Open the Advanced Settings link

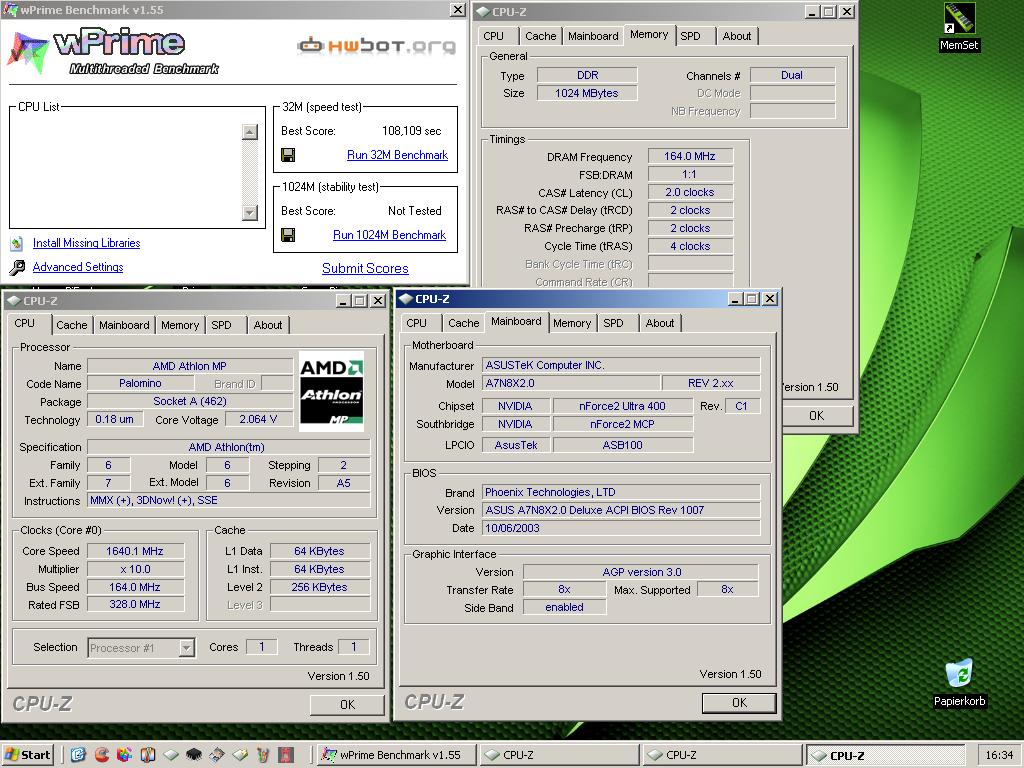[x=78, y=266]
